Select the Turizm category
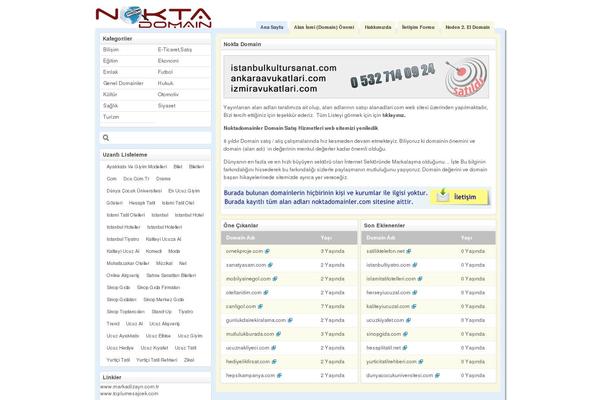The height and width of the screenshot is (400, 600). (111, 117)
